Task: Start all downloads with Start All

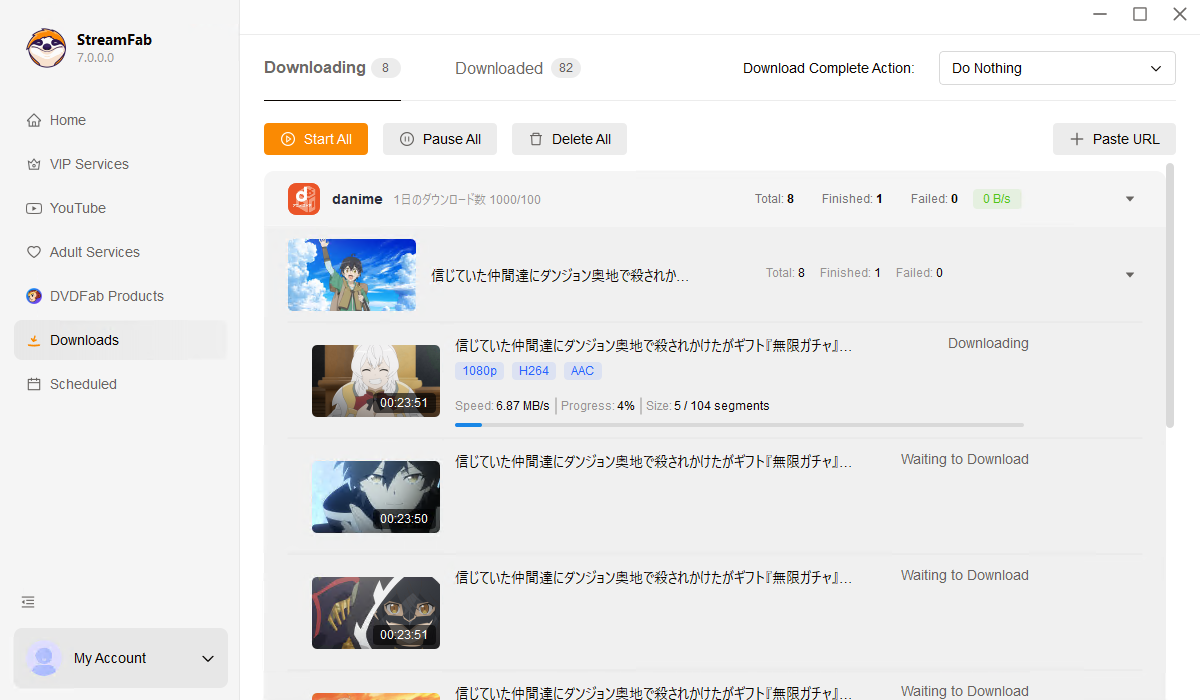Action: tap(315, 139)
